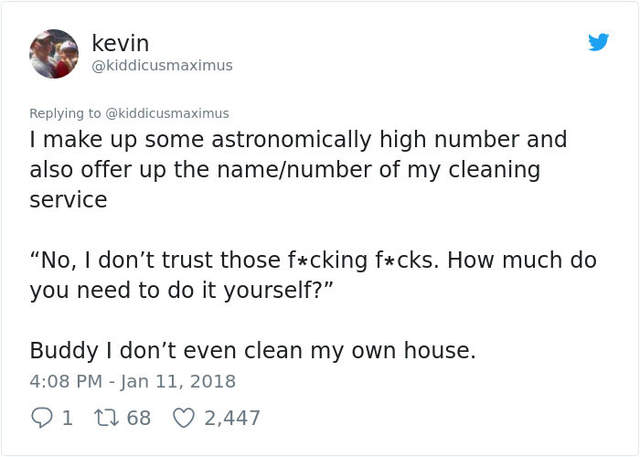640x457 pixels.
Task: Click the quoted line starting "No, I don't trust"
Action: [312, 260]
